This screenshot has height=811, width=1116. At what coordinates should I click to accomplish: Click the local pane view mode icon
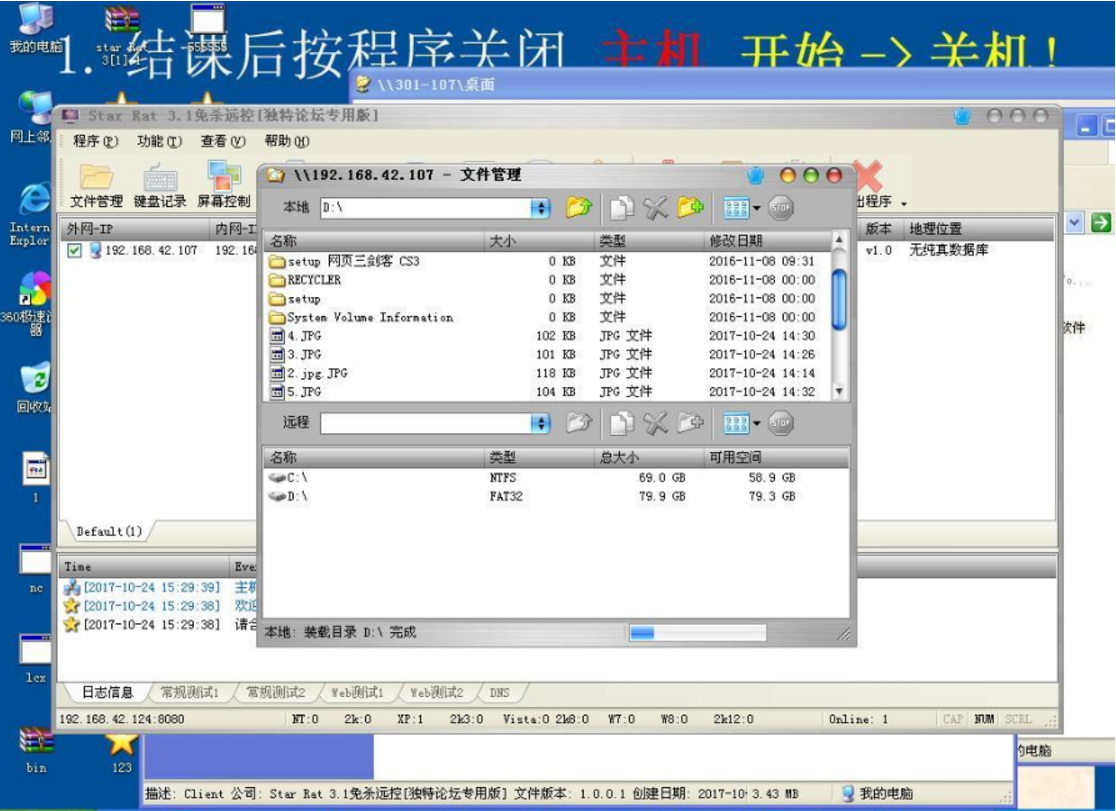tap(736, 207)
